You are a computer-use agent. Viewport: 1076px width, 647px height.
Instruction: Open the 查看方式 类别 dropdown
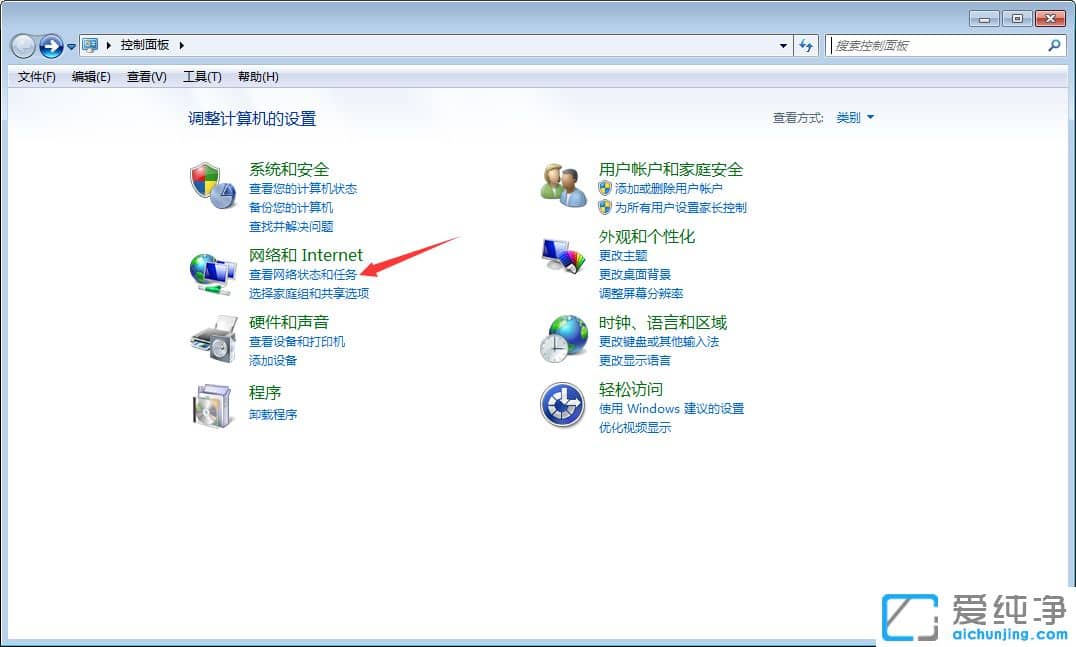coord(855,117)
